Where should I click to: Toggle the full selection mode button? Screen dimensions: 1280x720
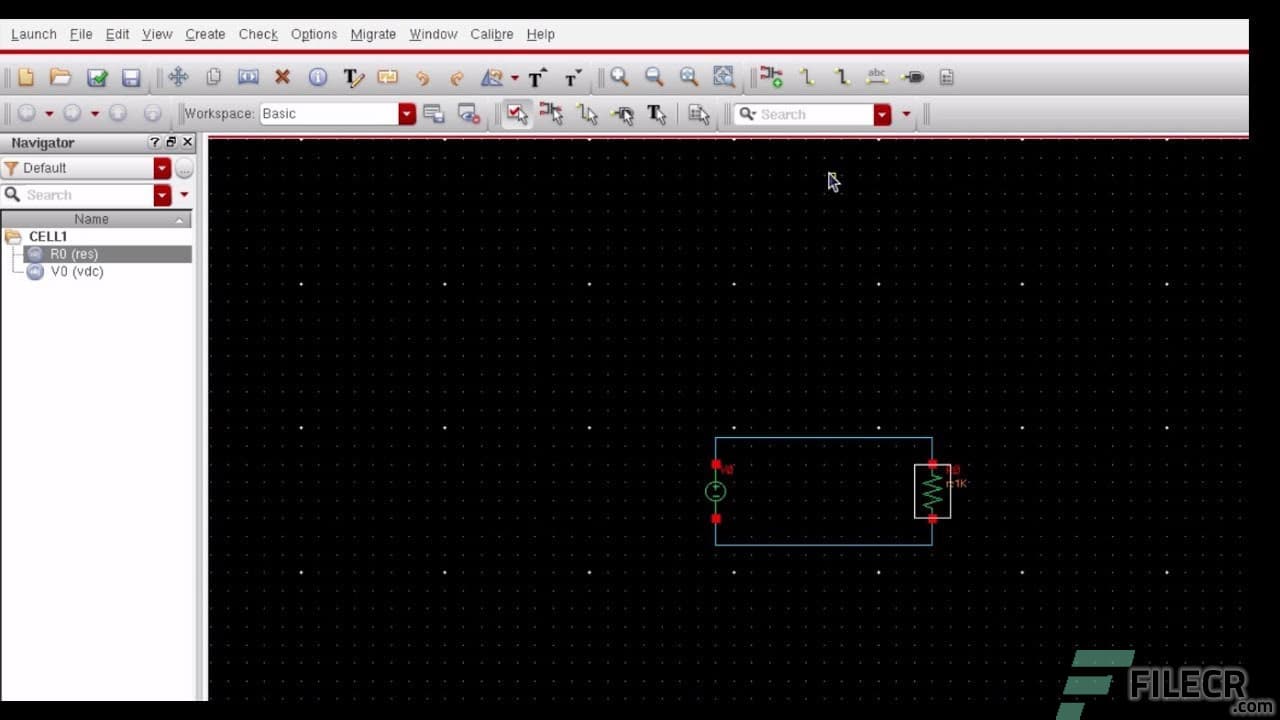tap(517, 113)
